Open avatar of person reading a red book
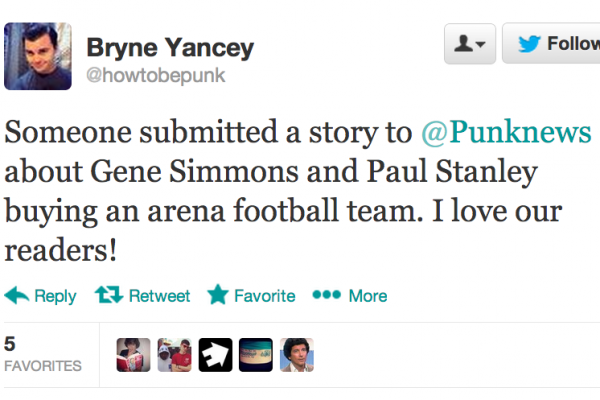The width and height of the screenshot is (600, 400). (x=133, y=355)
